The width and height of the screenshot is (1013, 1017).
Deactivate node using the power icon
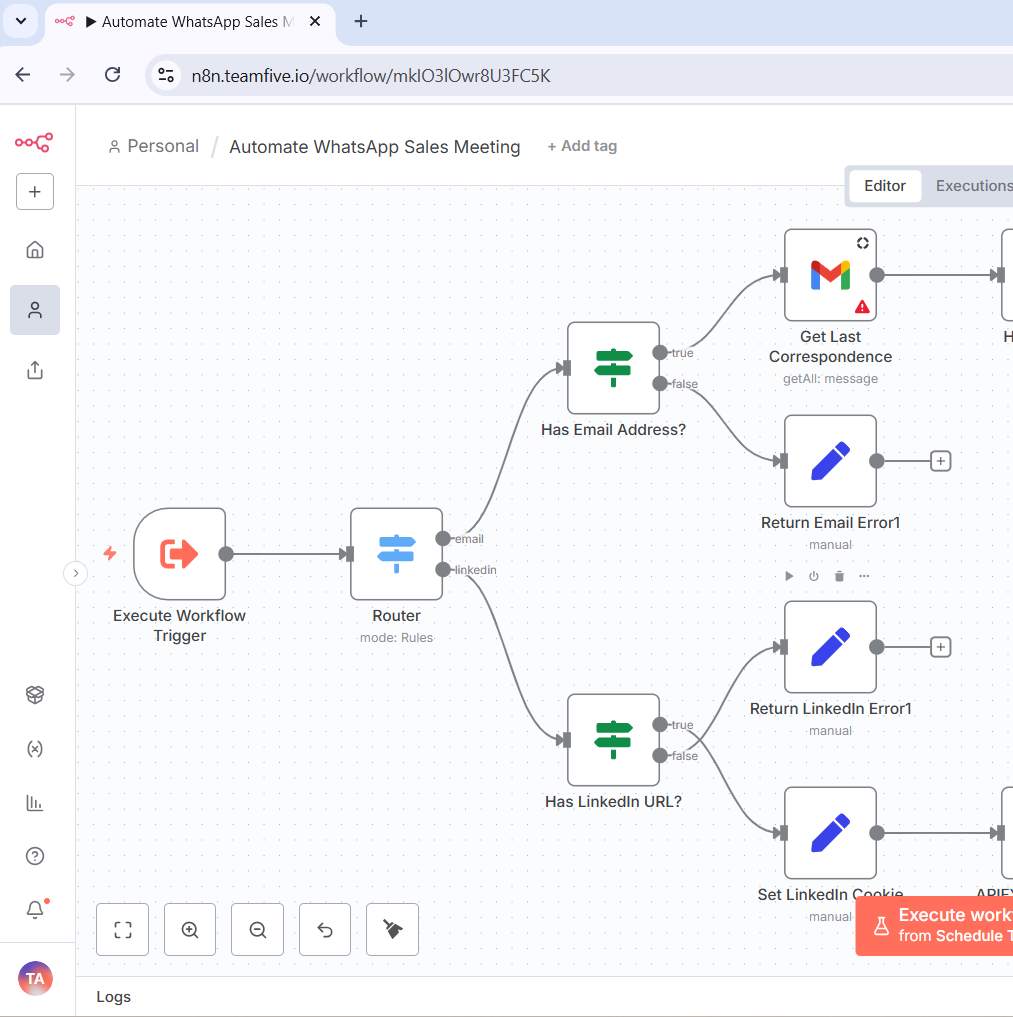[814, 576]
